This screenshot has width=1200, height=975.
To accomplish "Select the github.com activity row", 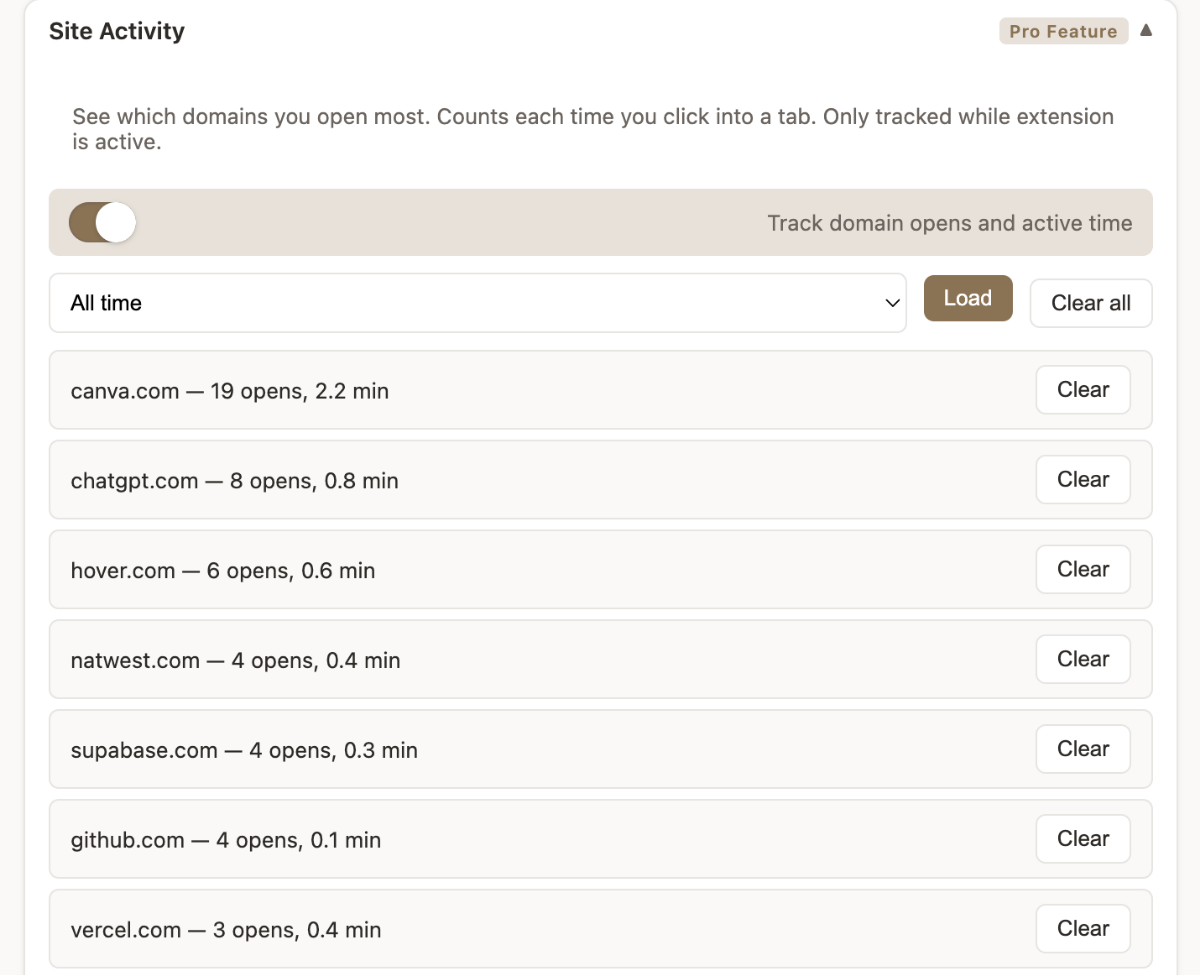I will [x=226, y=840].
